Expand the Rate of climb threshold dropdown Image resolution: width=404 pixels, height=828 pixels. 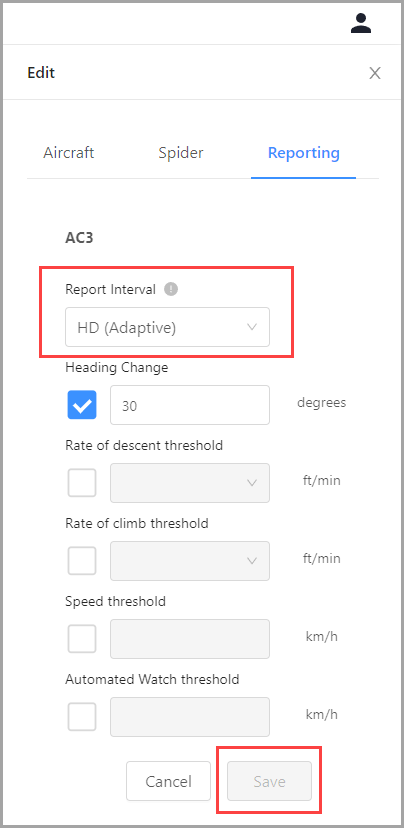point(190,561)
